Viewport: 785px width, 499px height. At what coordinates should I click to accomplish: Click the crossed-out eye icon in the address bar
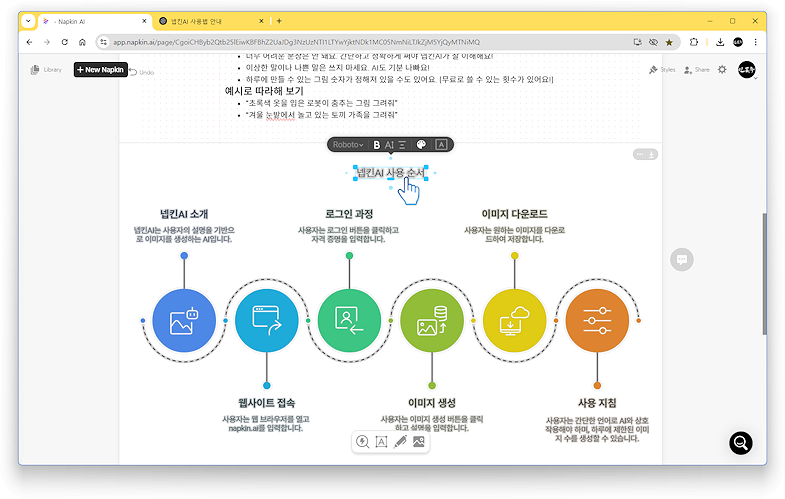click(653, 42)
